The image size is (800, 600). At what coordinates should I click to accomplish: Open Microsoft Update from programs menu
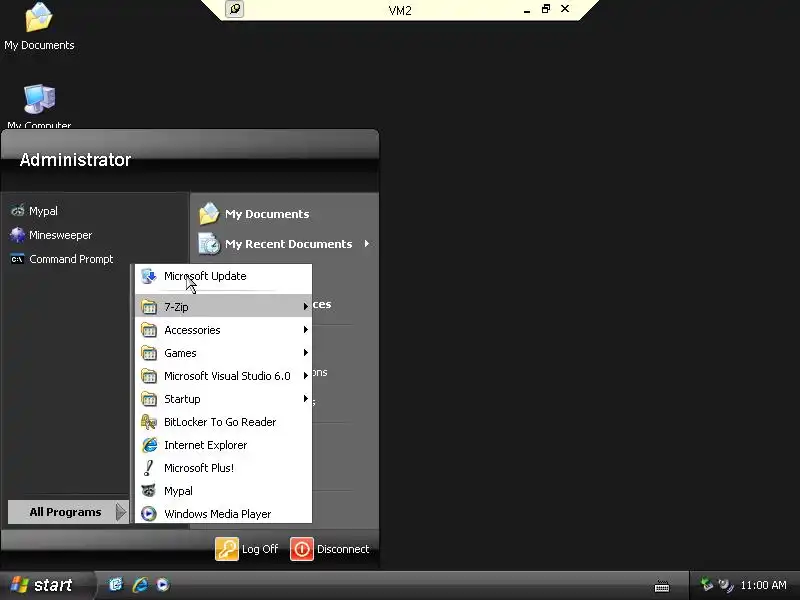pos(223,276)
